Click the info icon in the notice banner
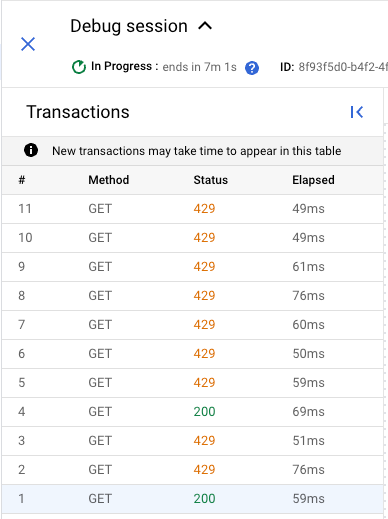This screenshot has width=388, height=519. click(31, 150)
